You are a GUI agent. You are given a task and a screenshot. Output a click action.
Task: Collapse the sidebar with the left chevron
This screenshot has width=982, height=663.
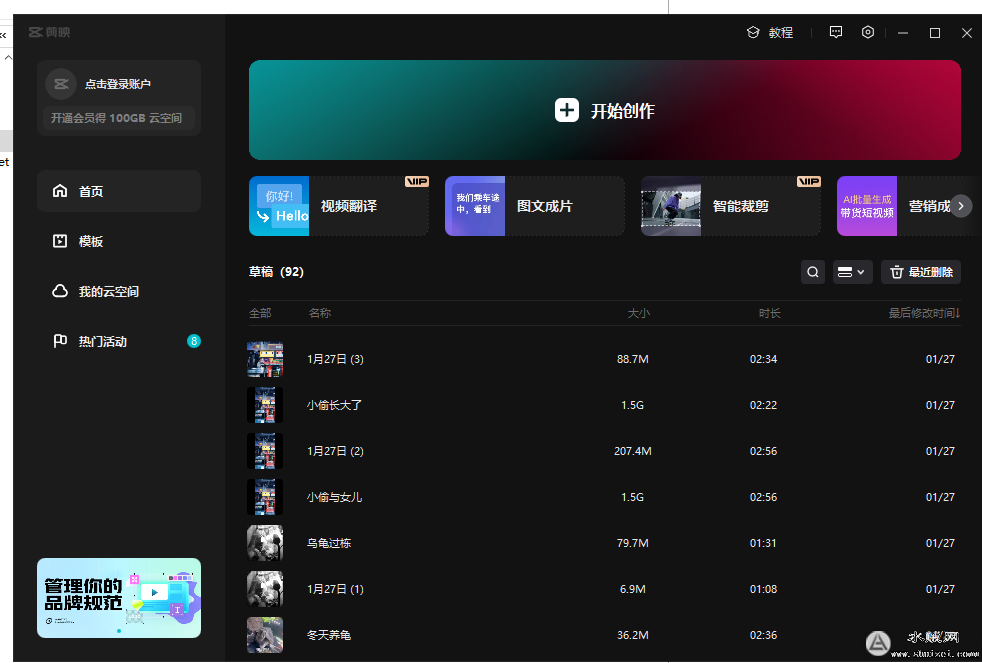click(4, 33)
